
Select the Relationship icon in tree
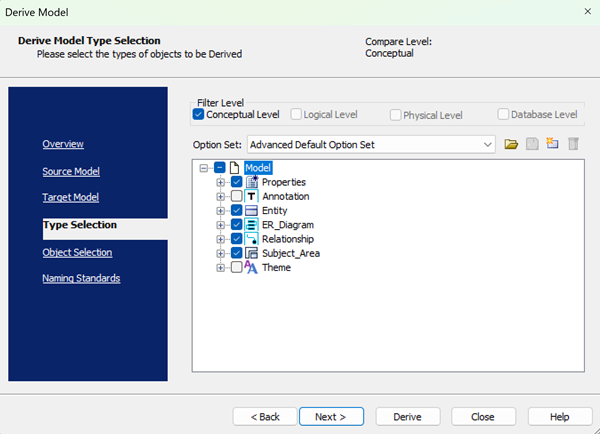pos(252,239)
